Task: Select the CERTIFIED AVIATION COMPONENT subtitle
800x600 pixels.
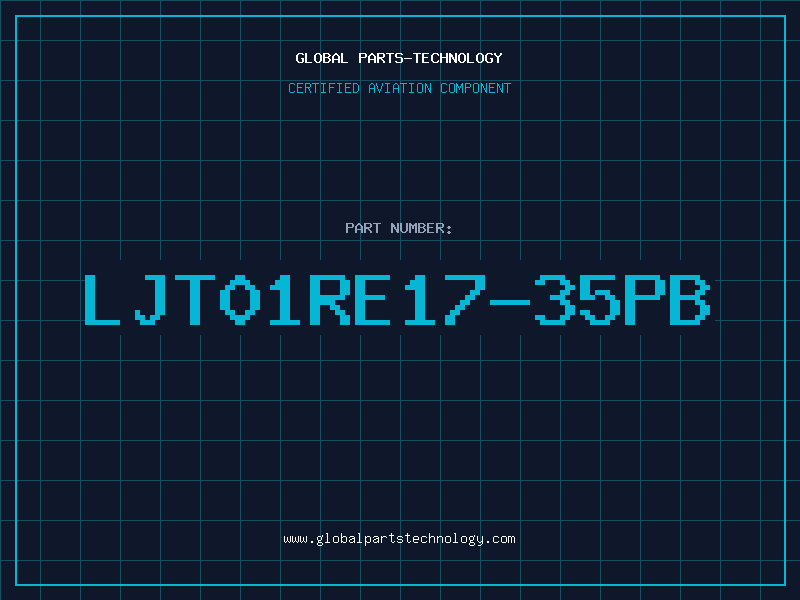Action: click(x=399, y=88)
